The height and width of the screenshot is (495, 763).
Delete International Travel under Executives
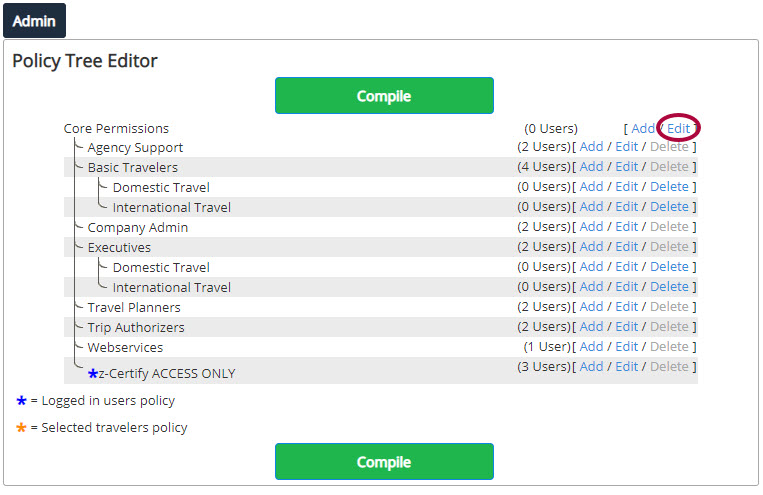(669, 286)
